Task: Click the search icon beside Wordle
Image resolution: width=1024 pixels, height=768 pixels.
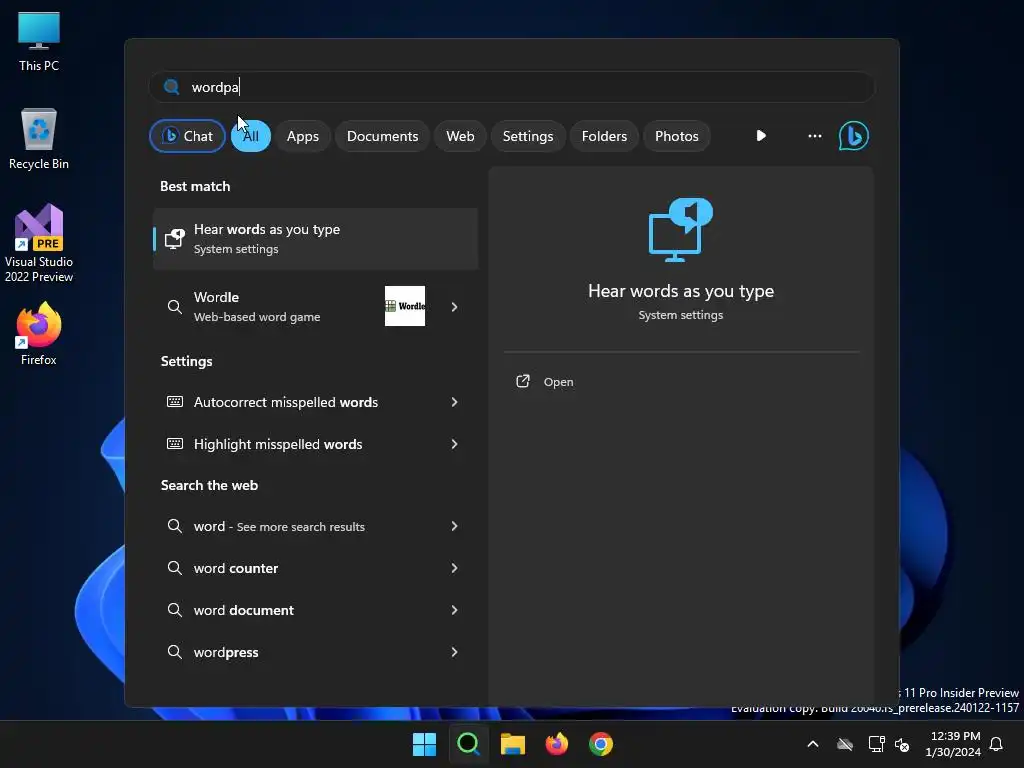Action: (174, 306)
